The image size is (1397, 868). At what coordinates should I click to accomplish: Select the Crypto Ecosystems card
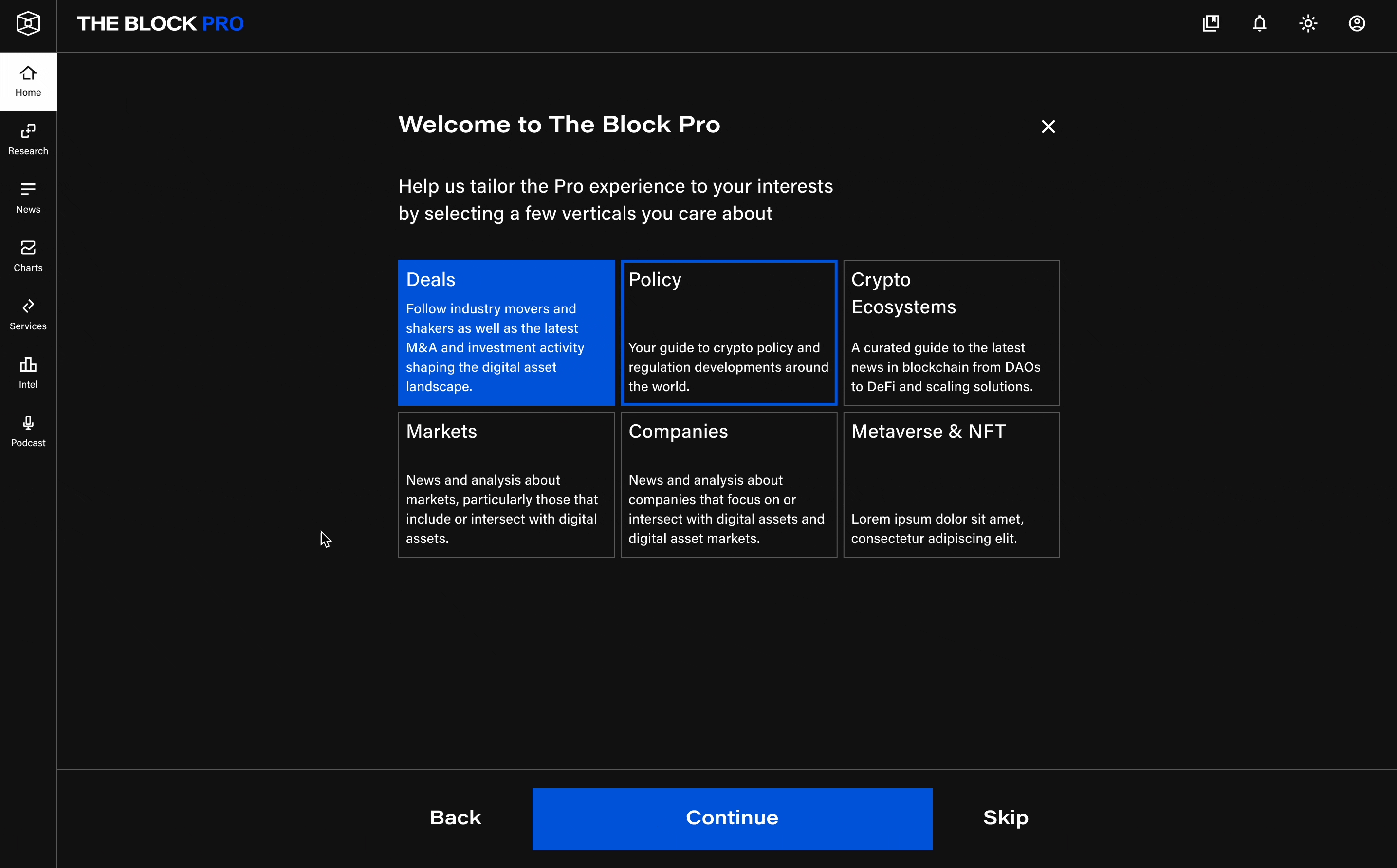(x=951, y=332)
